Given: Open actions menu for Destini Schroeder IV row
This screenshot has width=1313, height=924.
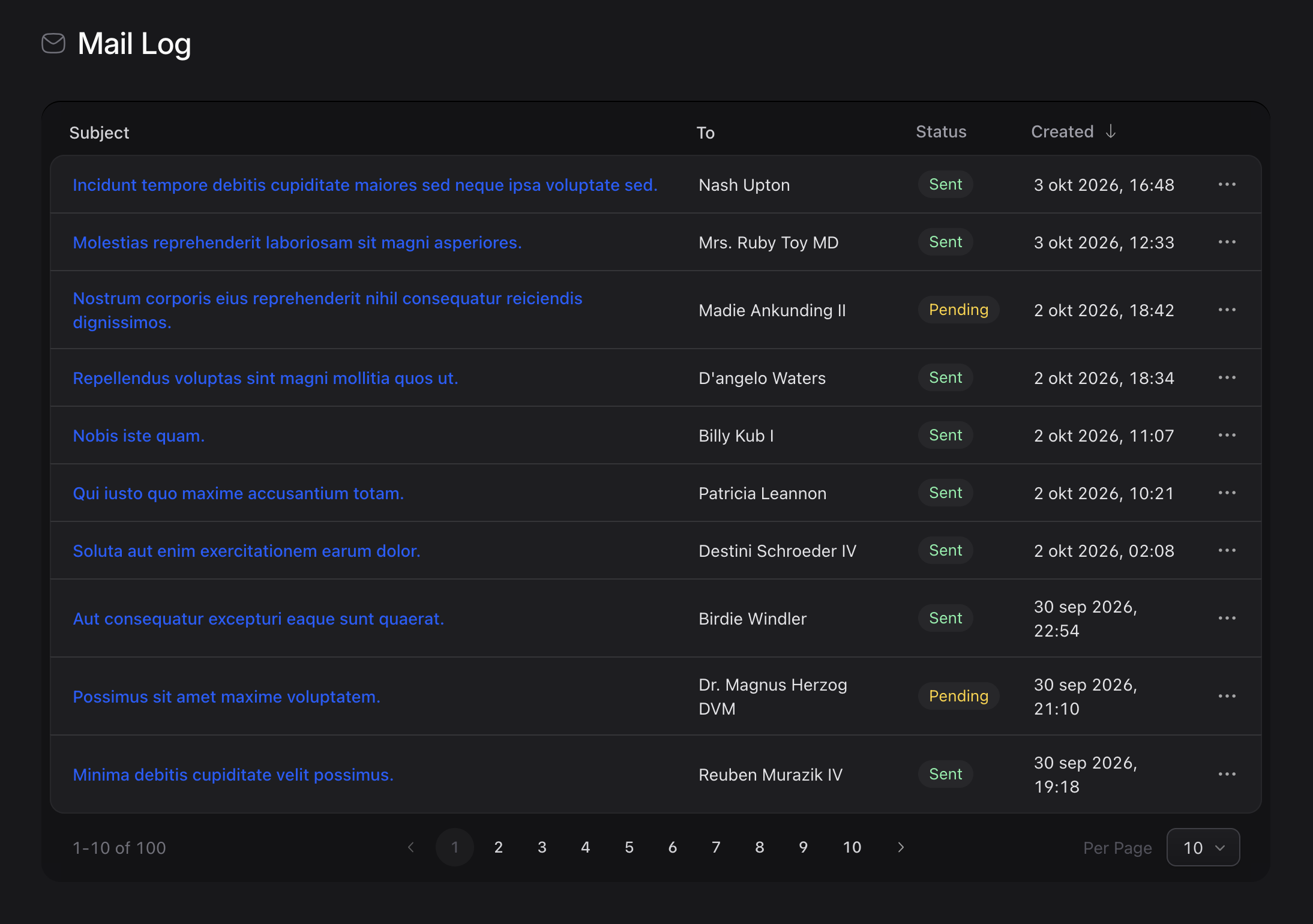Looking at the screenshot, I should (x=1227, y=550).
